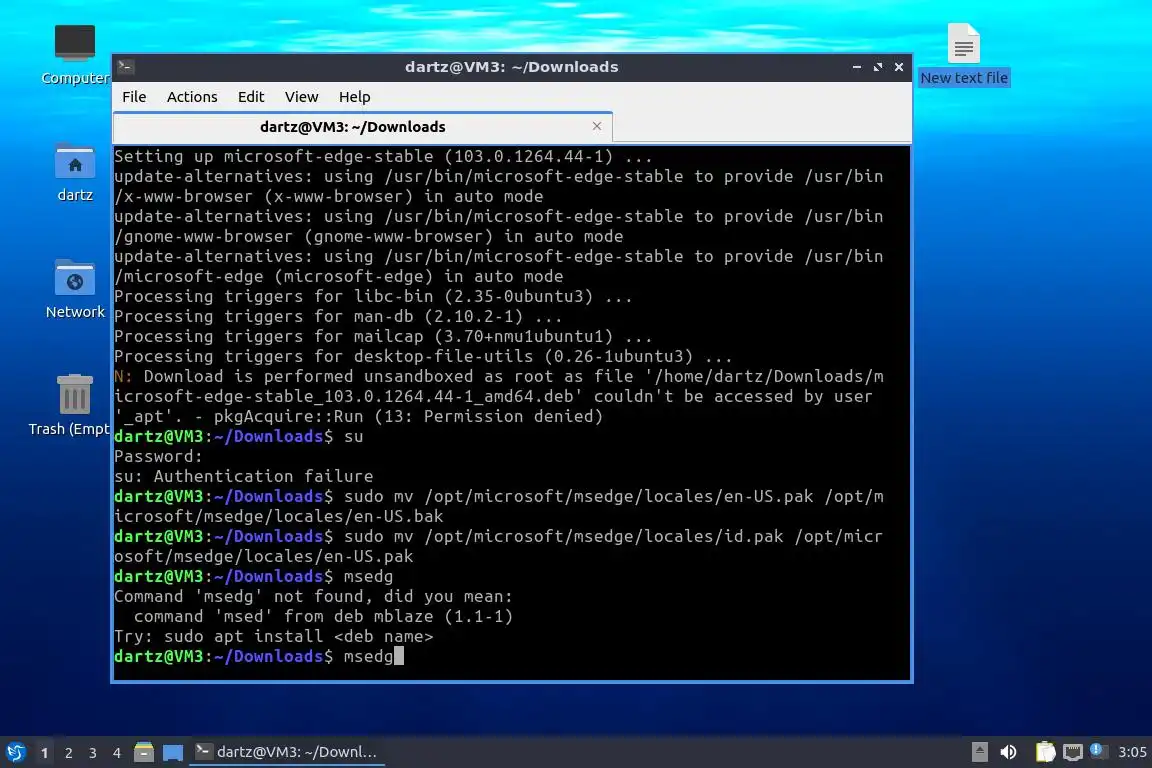
Task: Open clipboard manager tray icon
Action: 1045,752
